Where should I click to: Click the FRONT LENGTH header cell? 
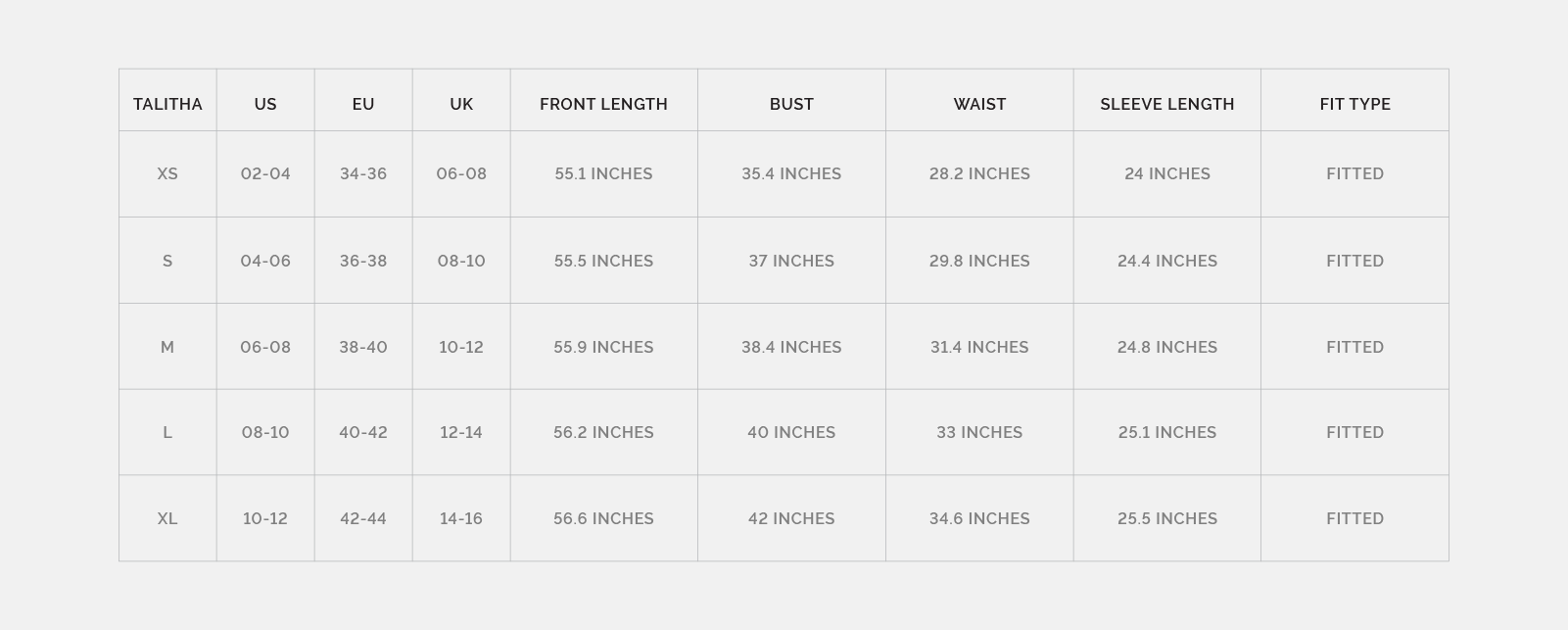[x=603, y=104]
